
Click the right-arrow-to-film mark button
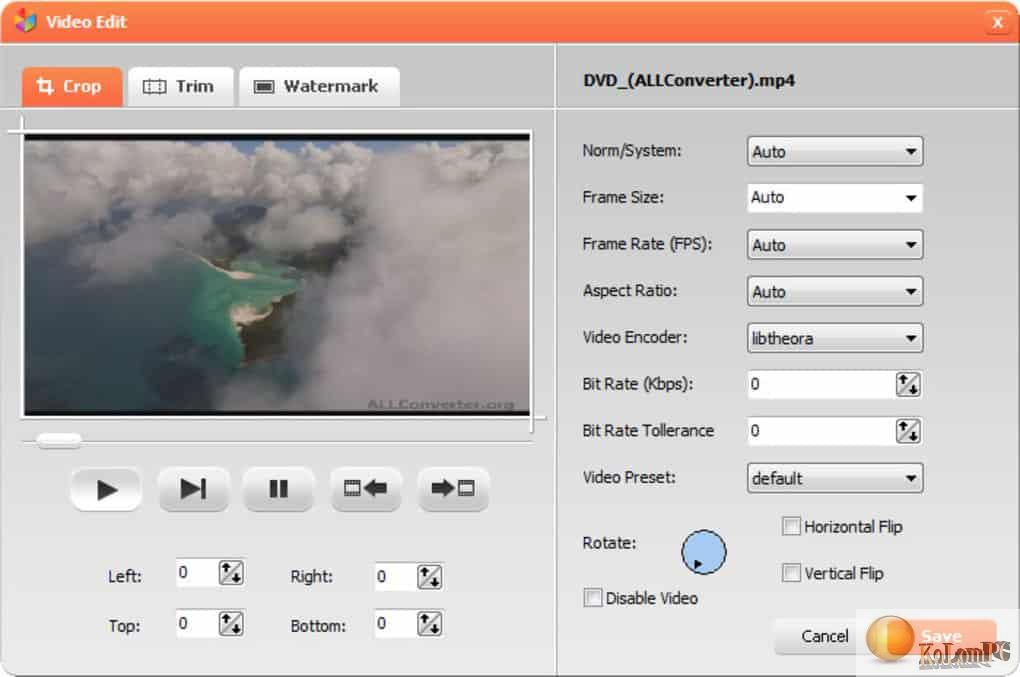point(453,489)
